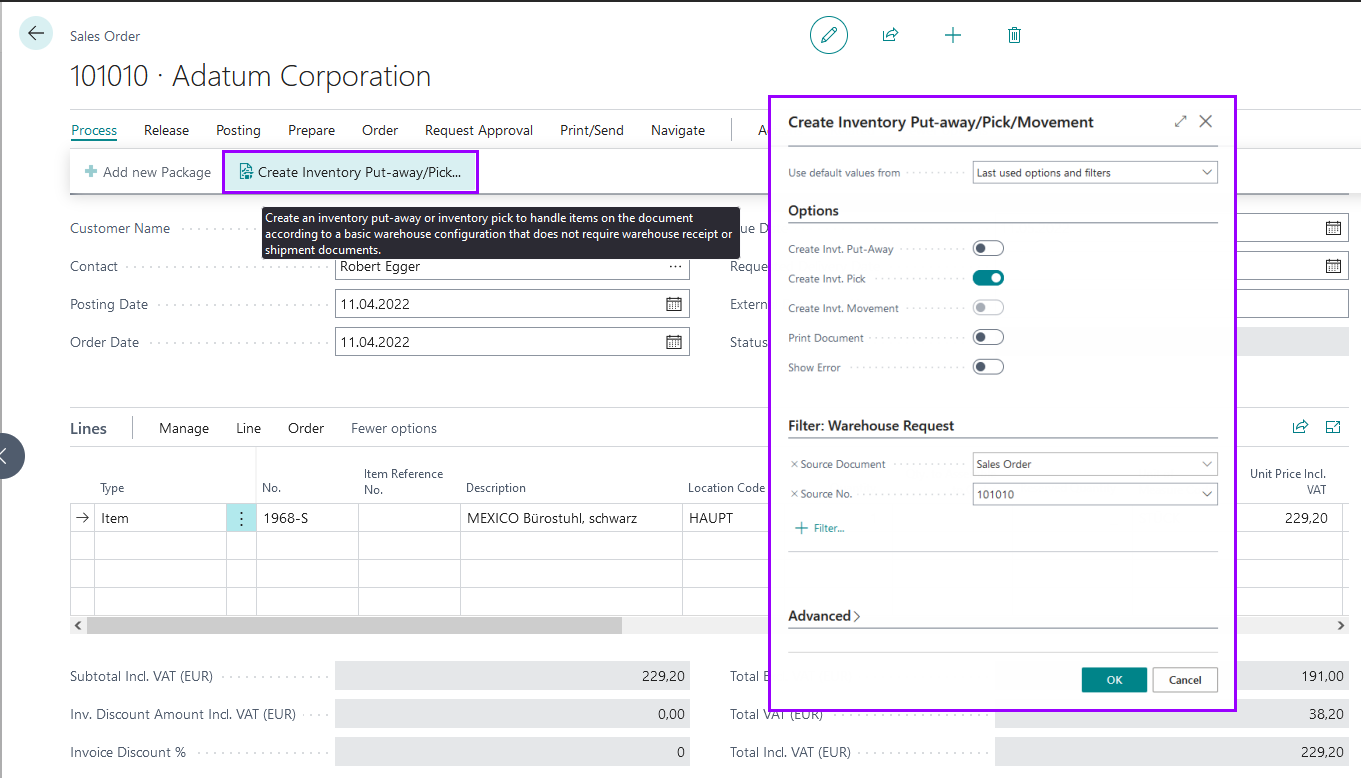Open the Order menu in Lines
This screenshot has height=778, width=1361.
point(306,428)
